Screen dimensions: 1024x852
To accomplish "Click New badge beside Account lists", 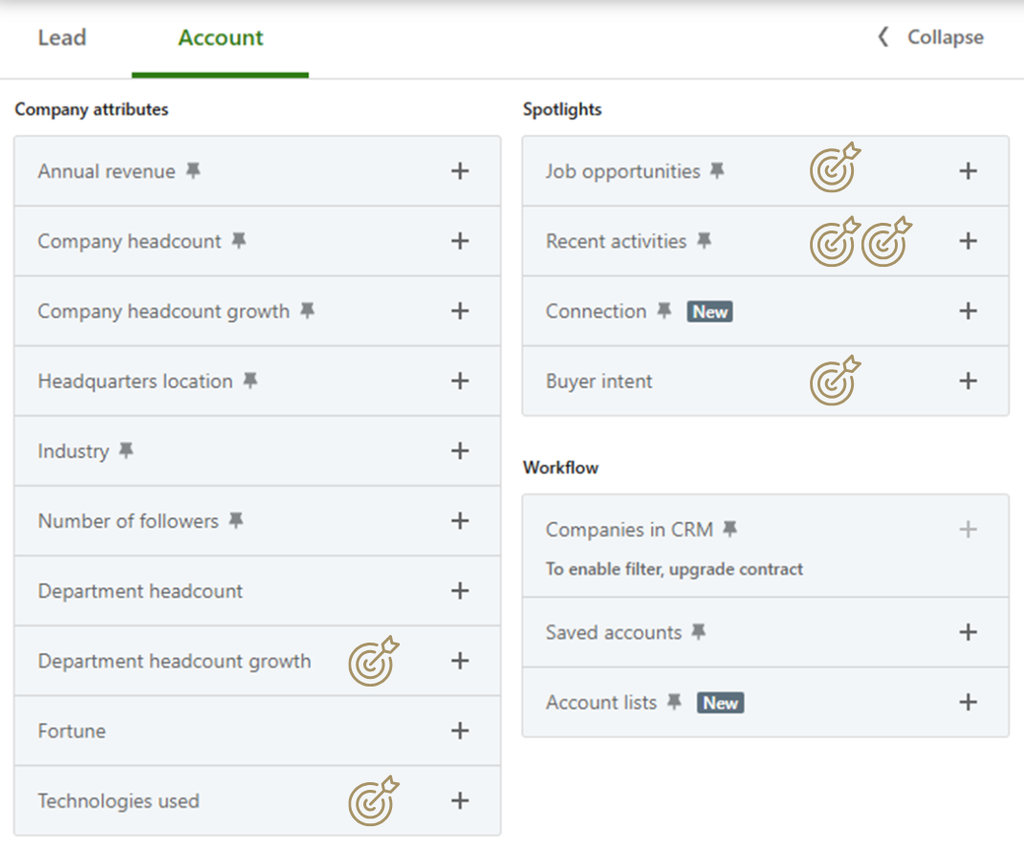I will 720,703.
